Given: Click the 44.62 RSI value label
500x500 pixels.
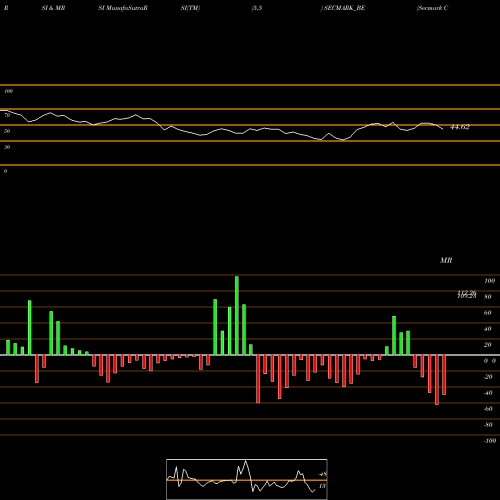Looking at the screenshot, I should pyautogui.click(x=460, y=127).
